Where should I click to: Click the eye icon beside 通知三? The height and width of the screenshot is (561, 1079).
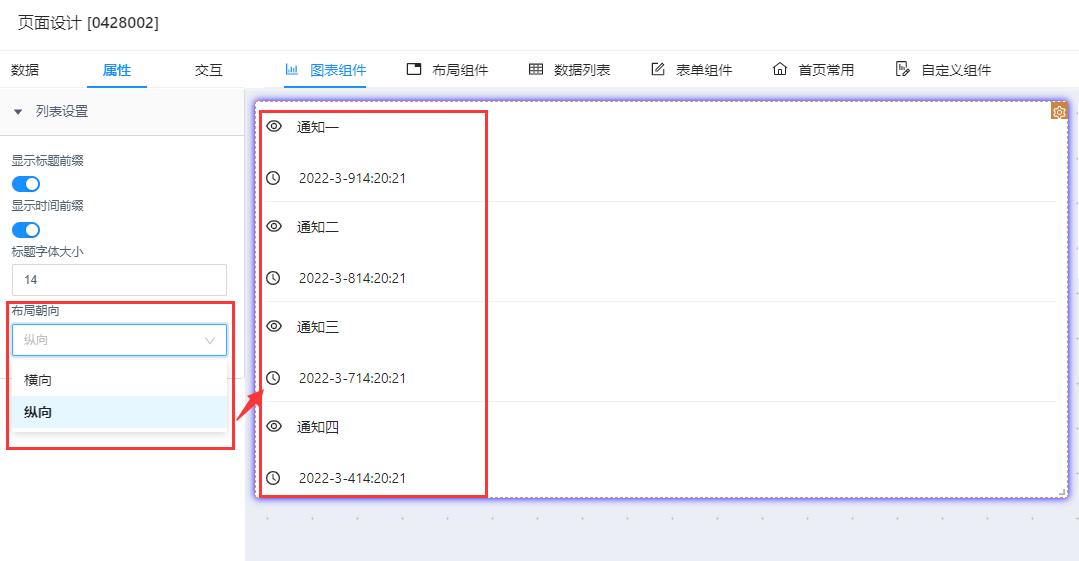[274, 326]
